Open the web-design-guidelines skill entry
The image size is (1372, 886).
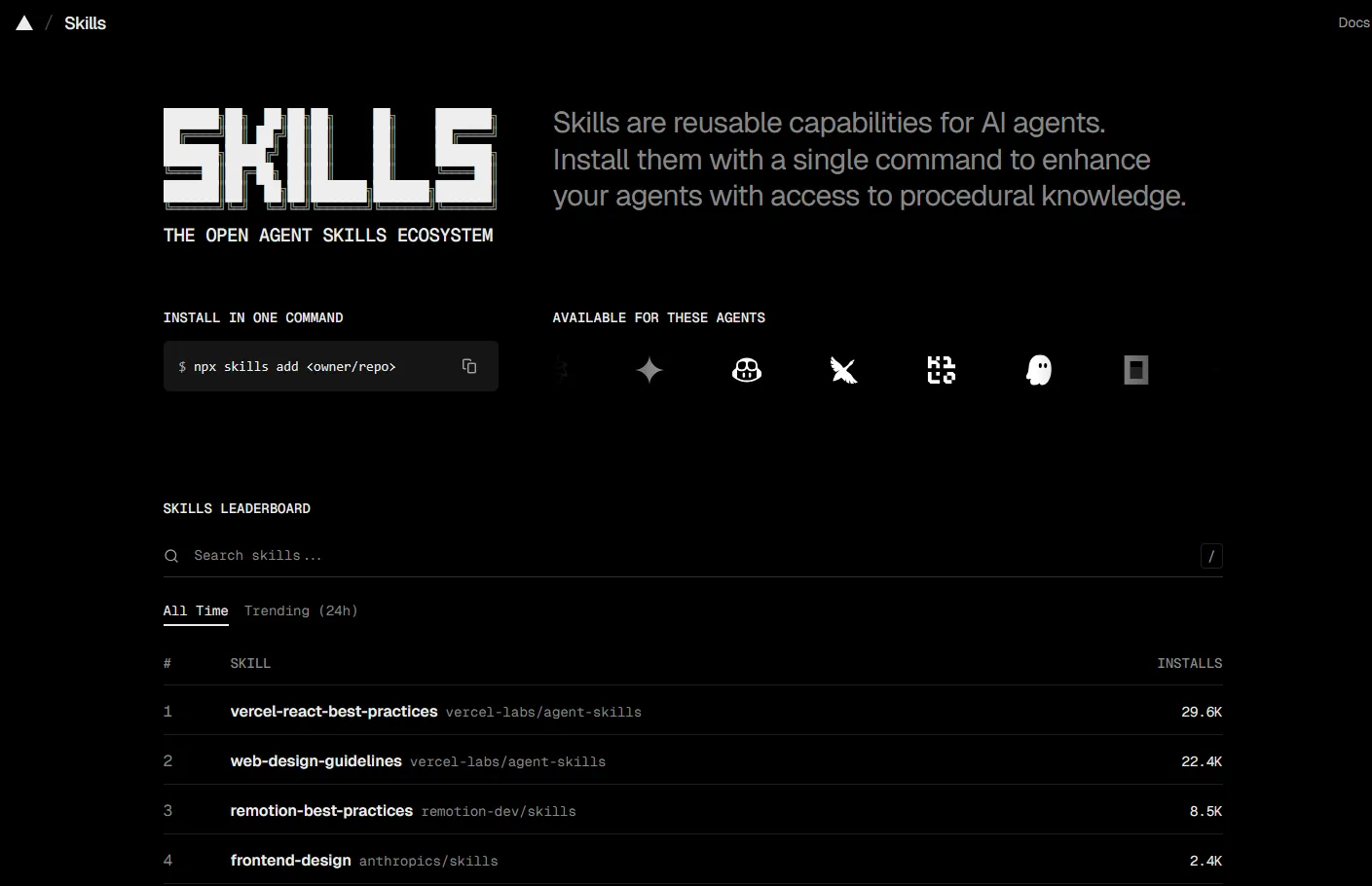(315, 760)
